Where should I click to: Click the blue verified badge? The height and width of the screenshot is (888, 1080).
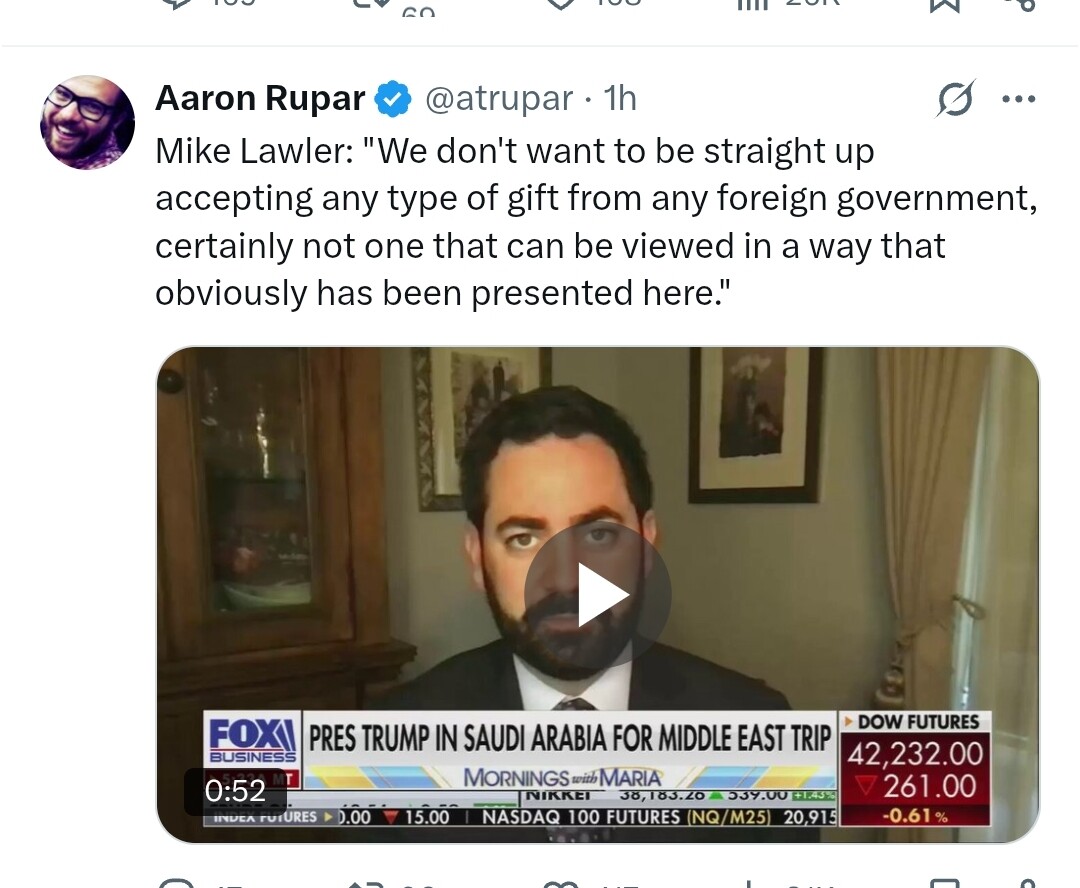(393, 99)
